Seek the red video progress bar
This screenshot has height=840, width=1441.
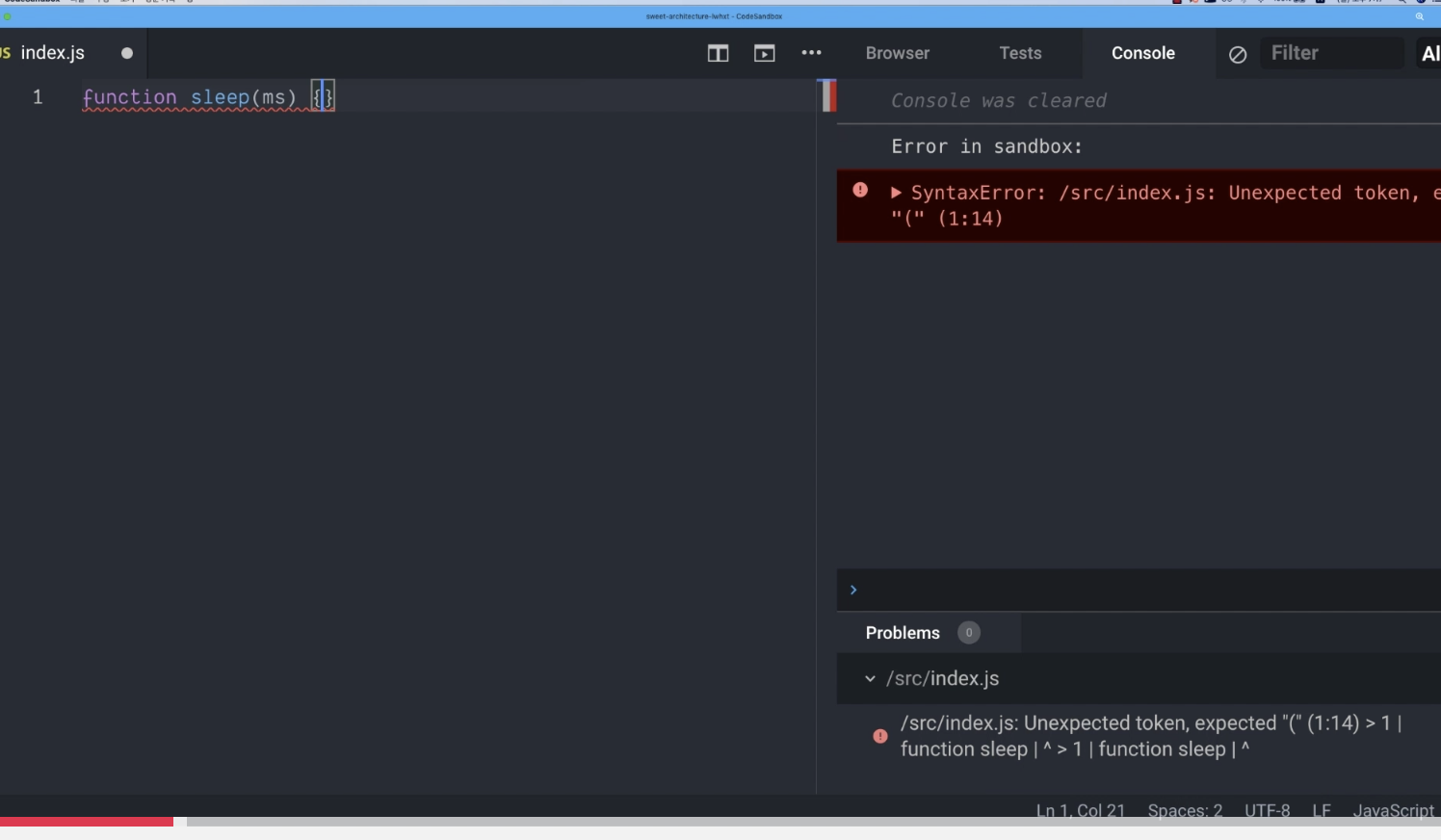87,822
